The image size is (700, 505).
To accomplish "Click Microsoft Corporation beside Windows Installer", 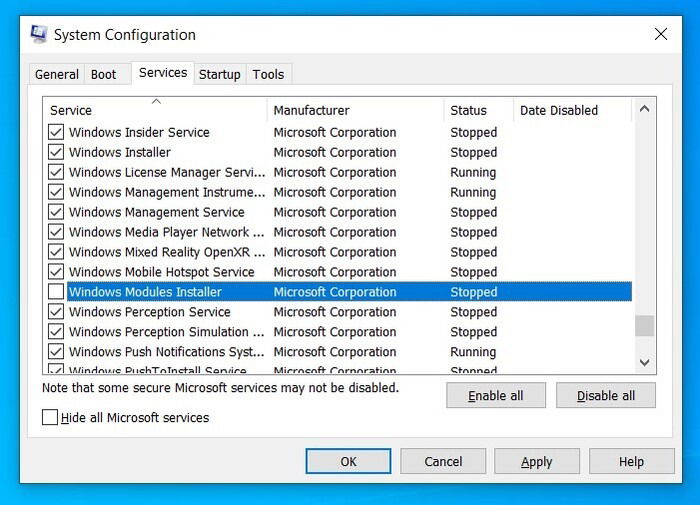I will 335,152.
